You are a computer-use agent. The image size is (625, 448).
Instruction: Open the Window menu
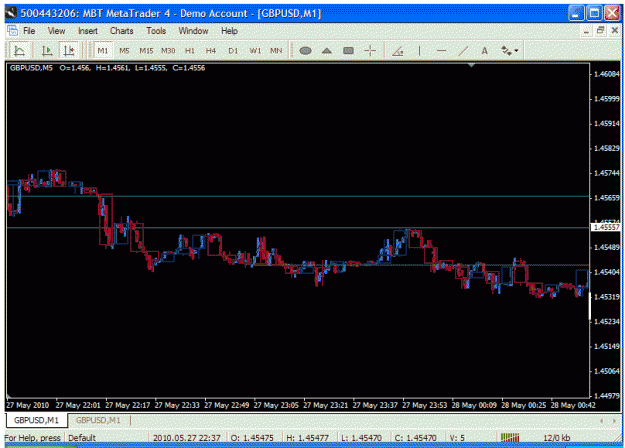(x=193, y=31)
